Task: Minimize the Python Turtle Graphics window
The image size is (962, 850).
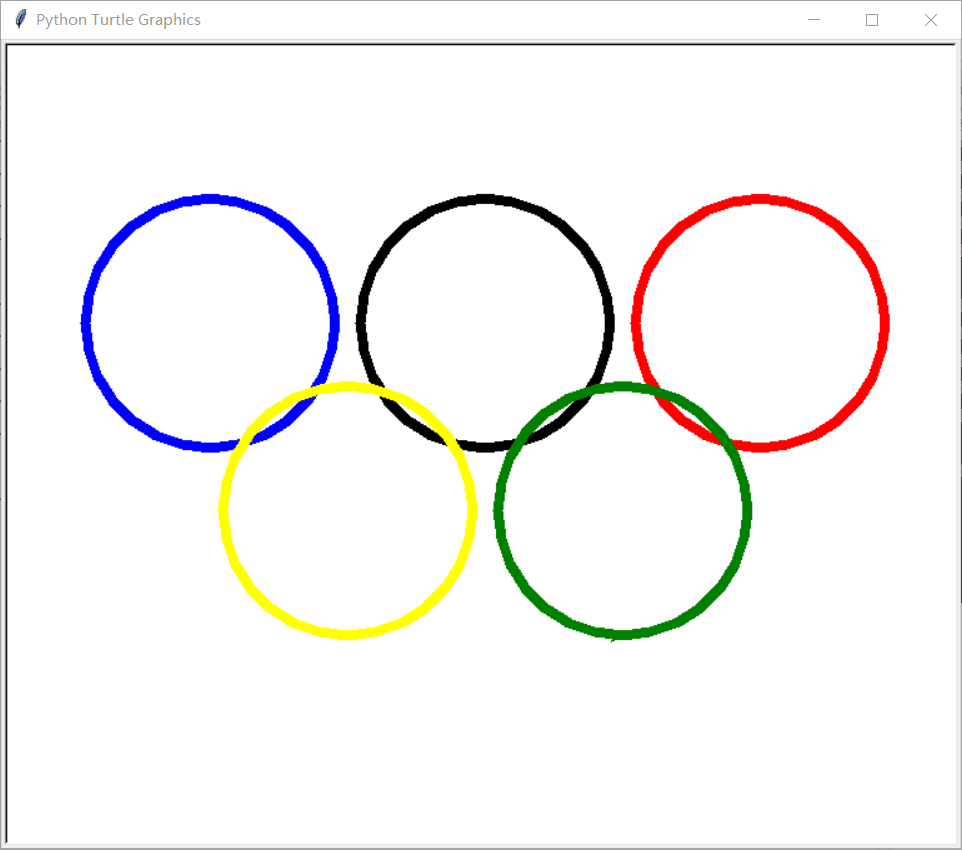Action: coord(814,20)
